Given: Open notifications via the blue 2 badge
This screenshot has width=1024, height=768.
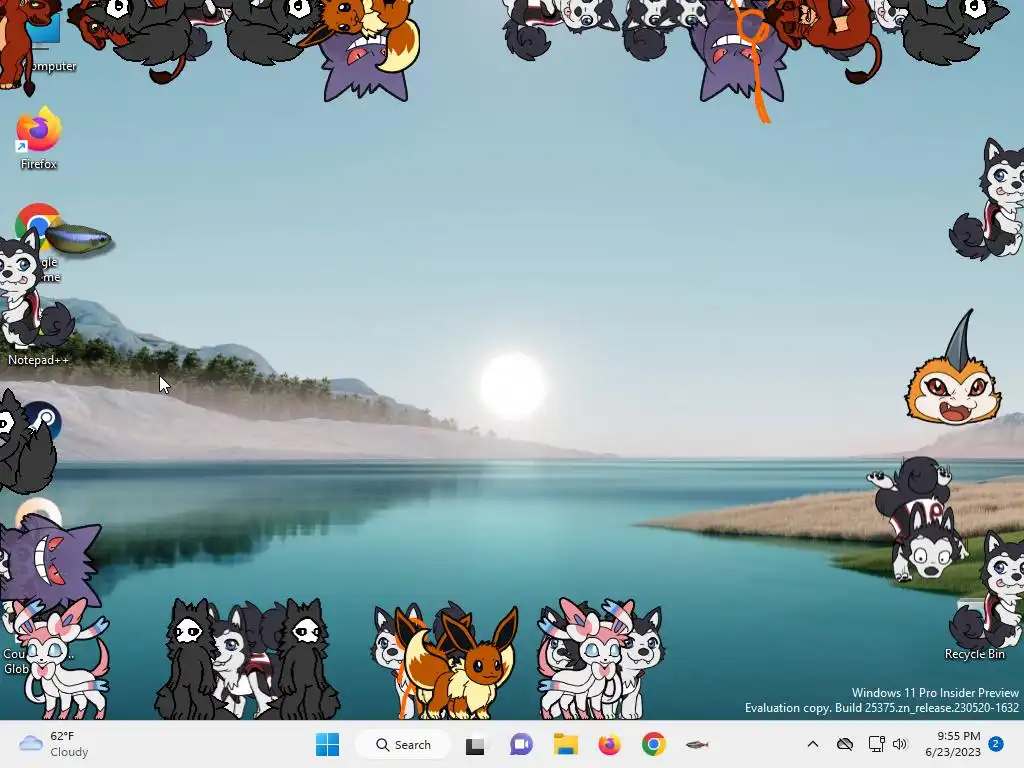Looking at the screenshot, I should [996, 744].
